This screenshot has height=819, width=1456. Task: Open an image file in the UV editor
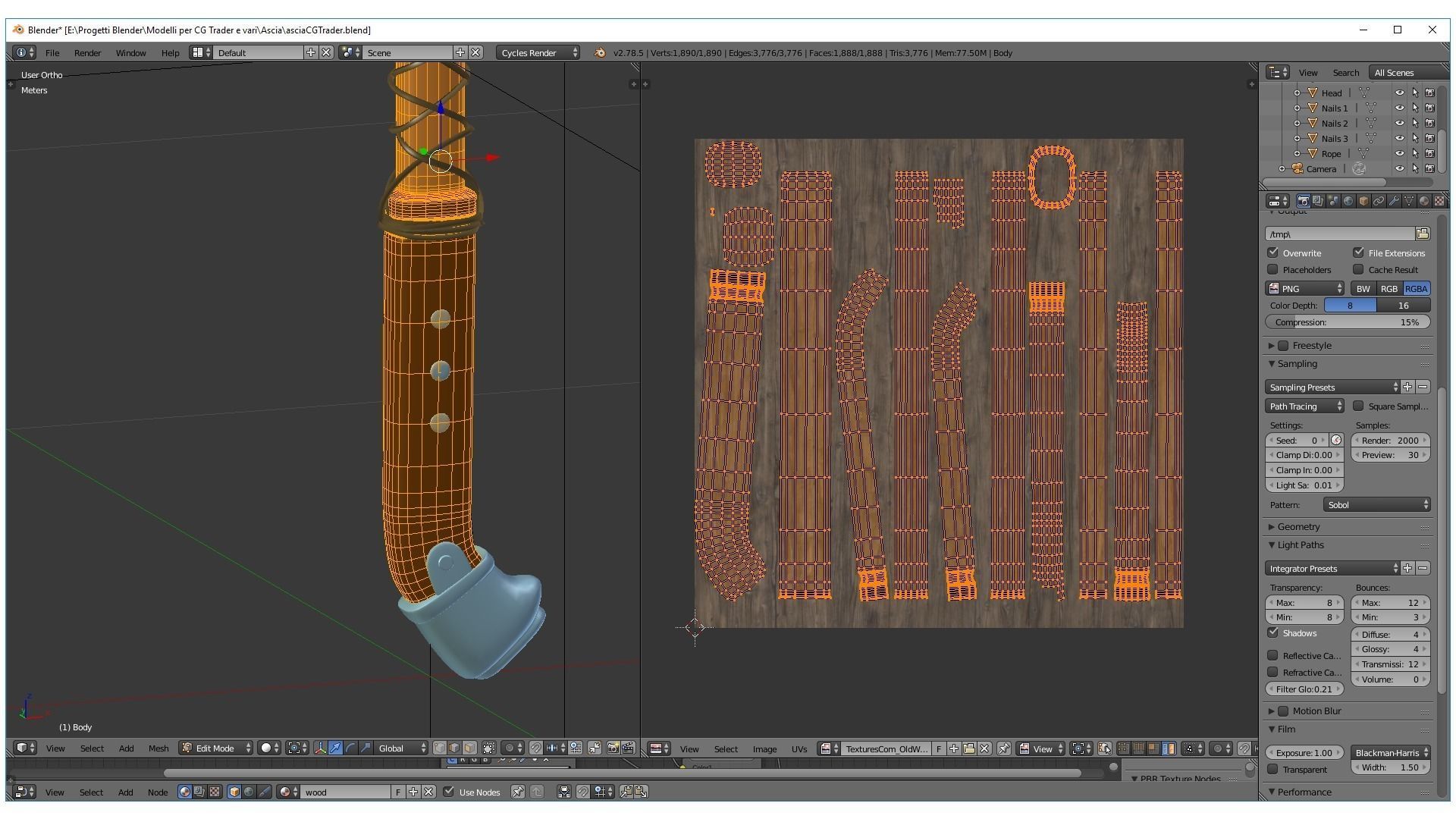(969, 748)
